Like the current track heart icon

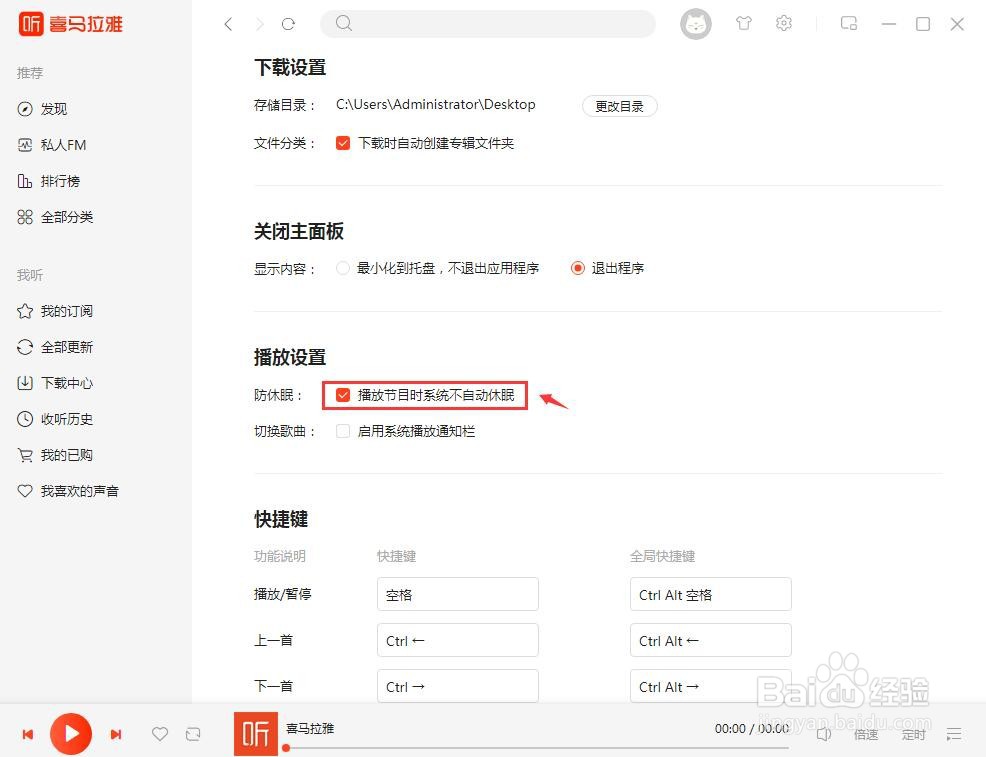point(160,734)
